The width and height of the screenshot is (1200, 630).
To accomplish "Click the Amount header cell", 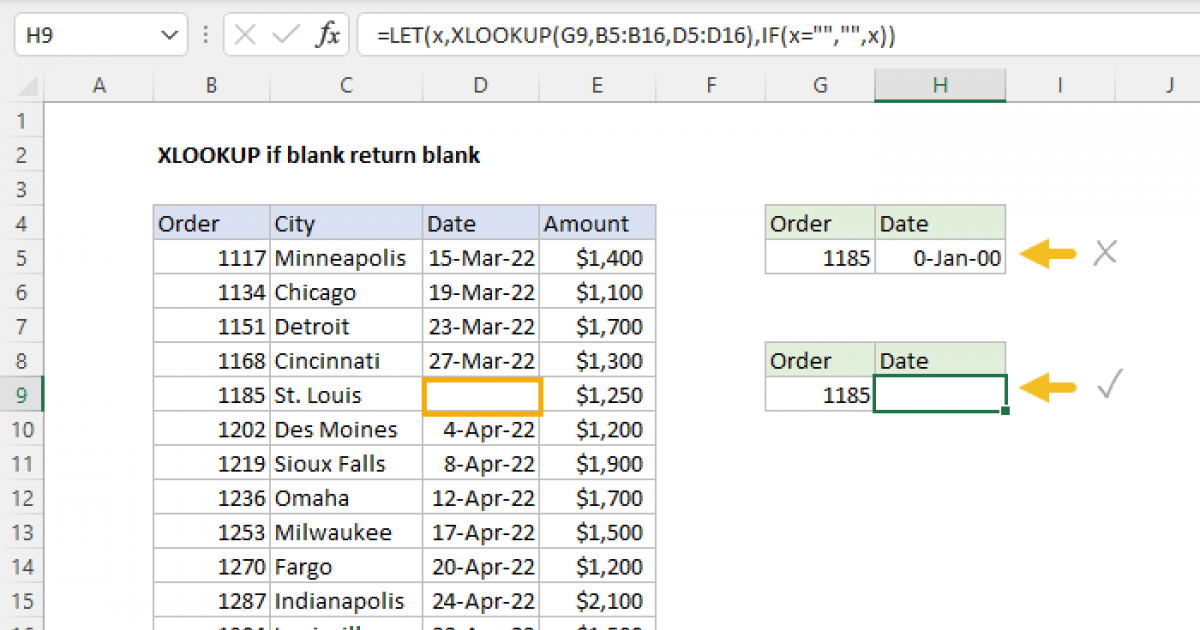I will pyautogui.click(x=597, y=224).
